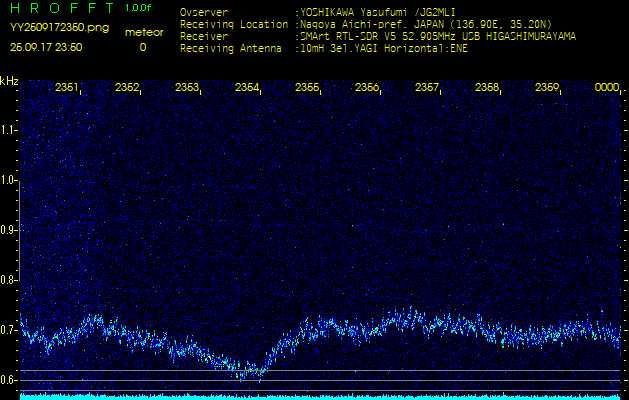
Task: Click the cyan noise band at bottom
Action: [320, 396]
